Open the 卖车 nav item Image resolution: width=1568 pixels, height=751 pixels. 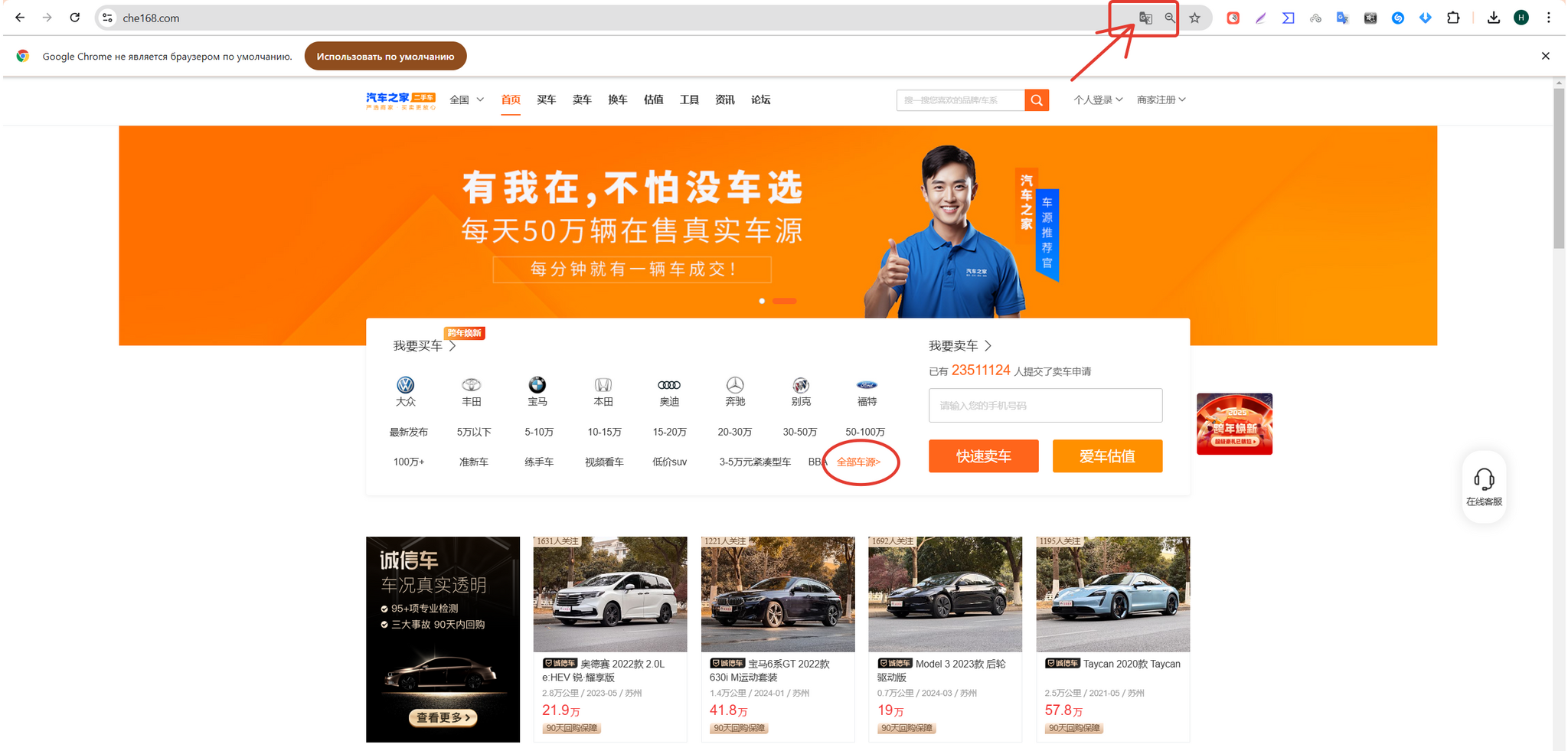tap(582, 100)
